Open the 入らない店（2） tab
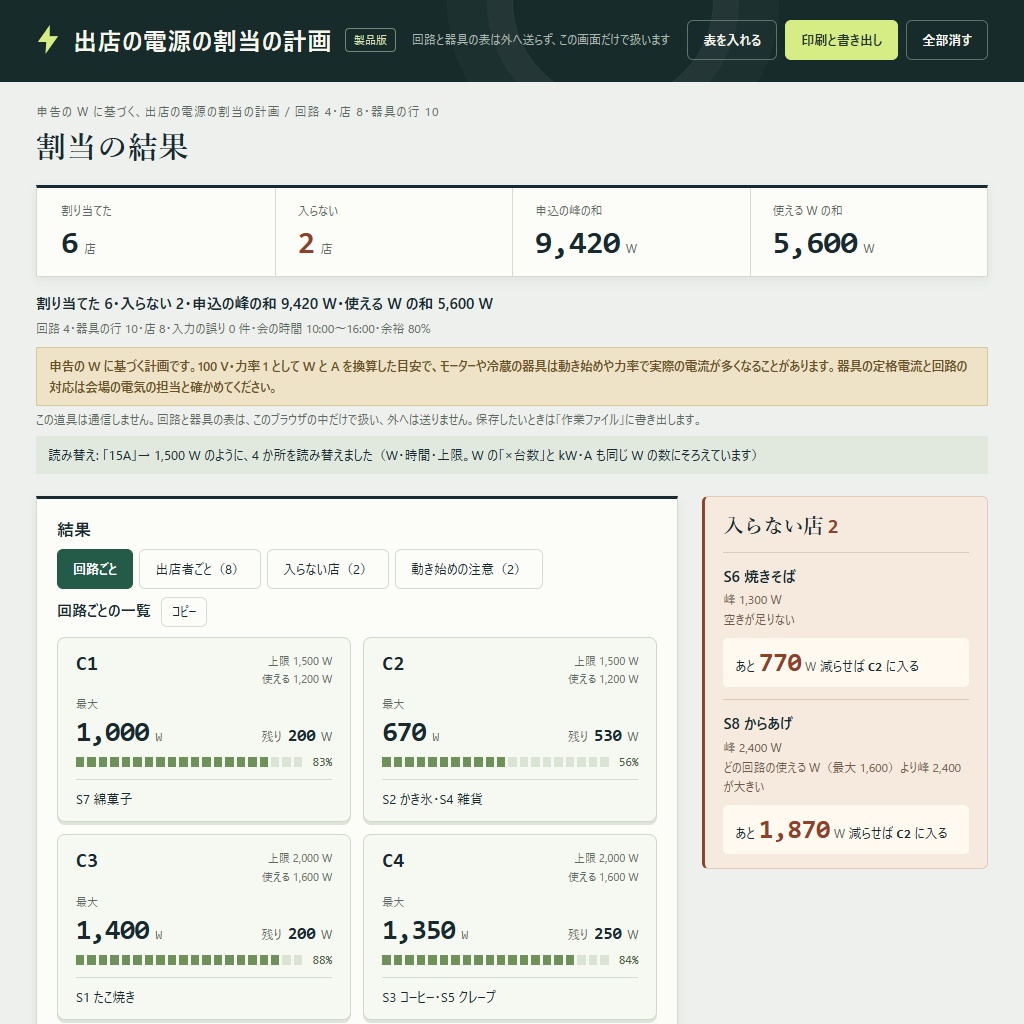This screenshot has height=1024, width=1024. pos(327,569)
